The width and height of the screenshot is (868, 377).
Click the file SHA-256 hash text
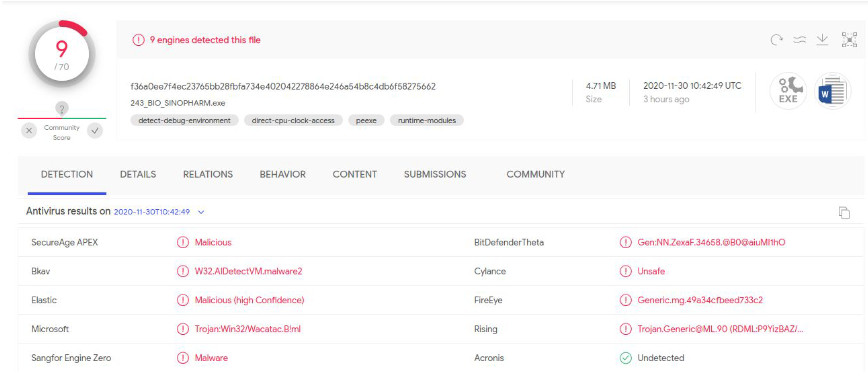tap(283, 86)
